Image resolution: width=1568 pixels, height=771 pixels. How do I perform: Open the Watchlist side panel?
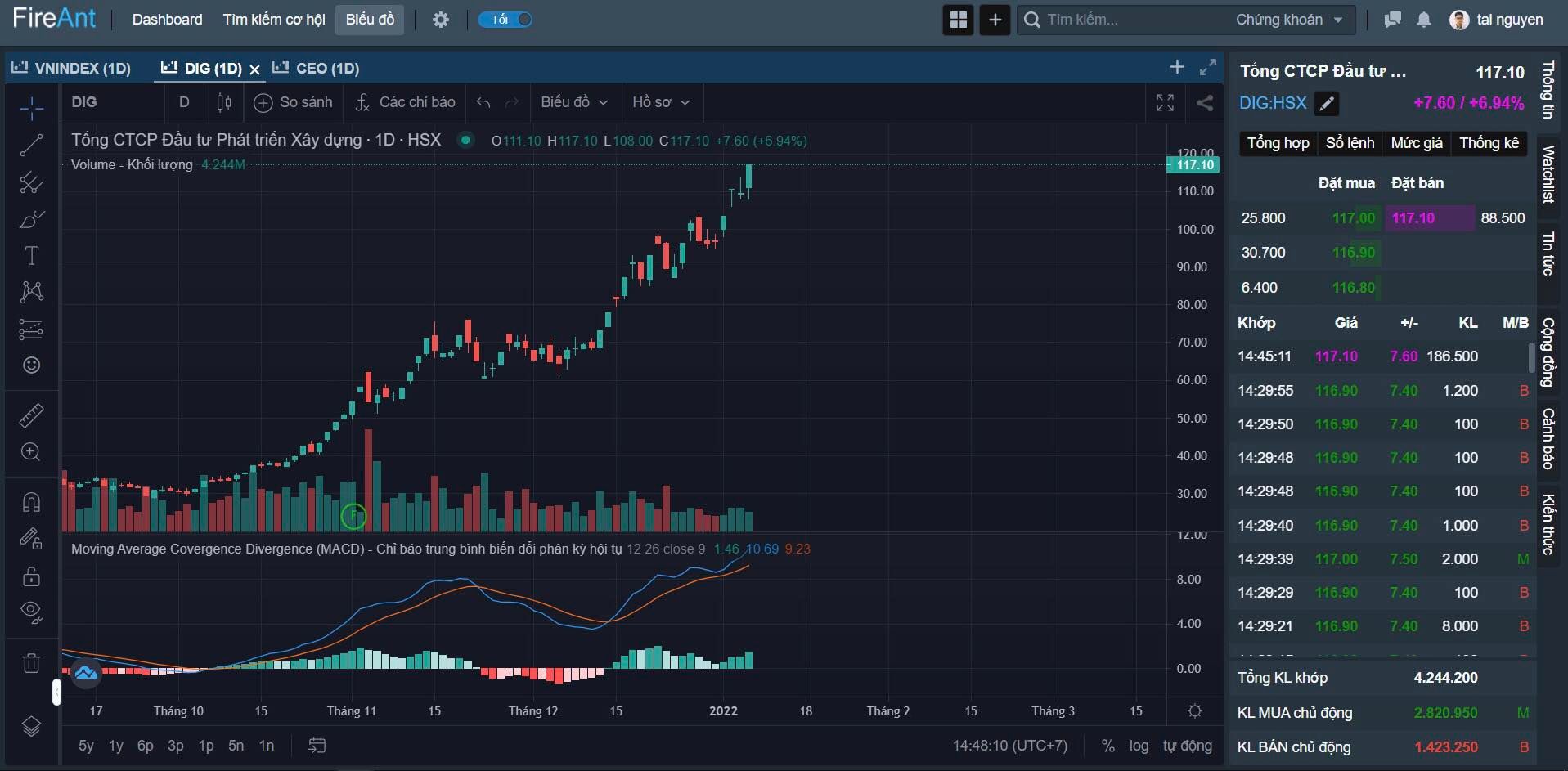tap(1548, 174)
